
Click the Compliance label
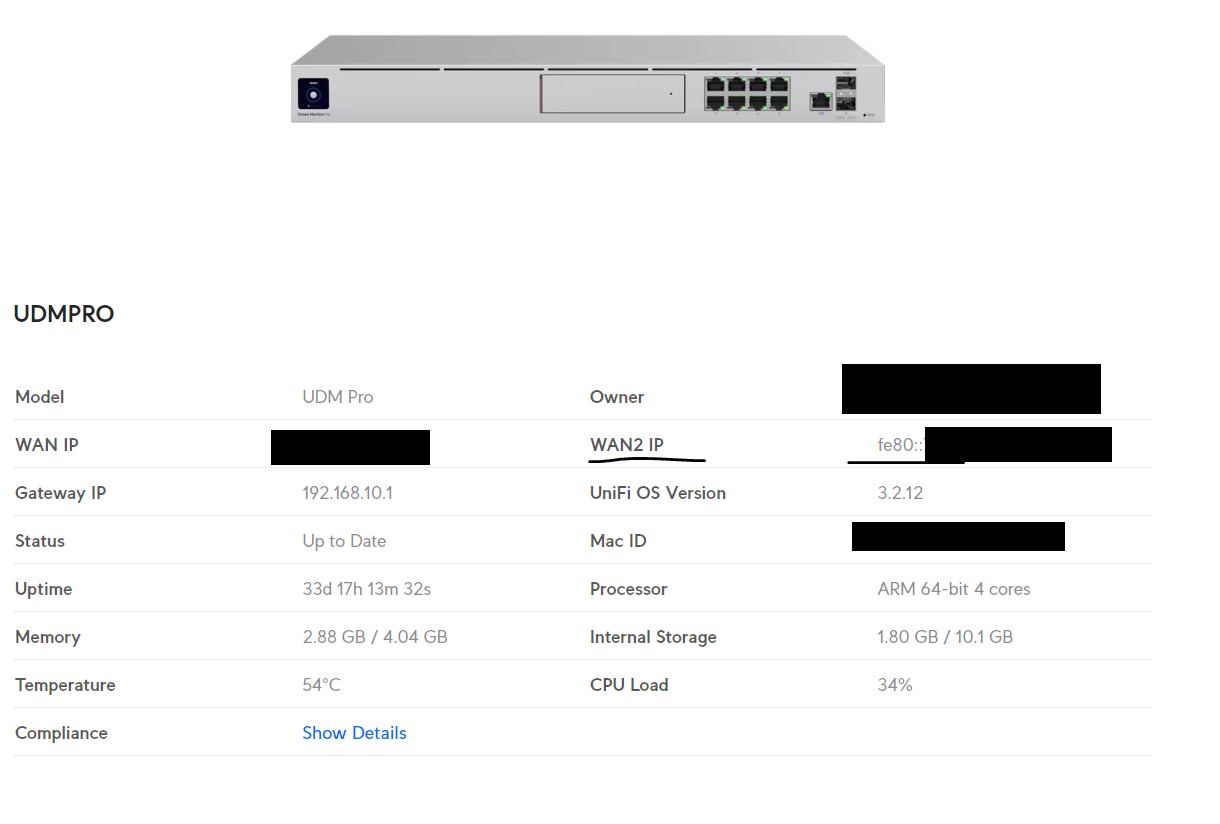pos(61,733)
